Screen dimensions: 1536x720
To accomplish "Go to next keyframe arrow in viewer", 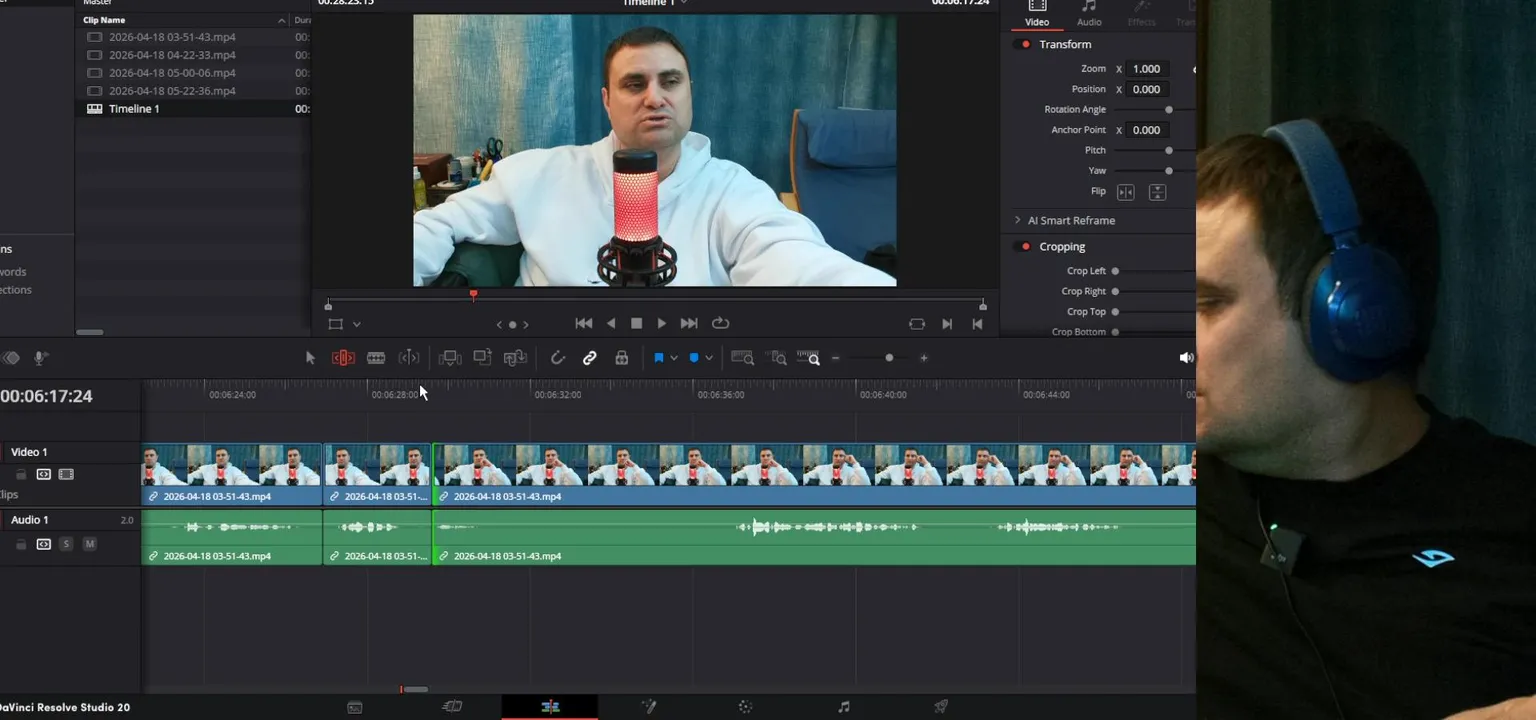I will (526, 324).
